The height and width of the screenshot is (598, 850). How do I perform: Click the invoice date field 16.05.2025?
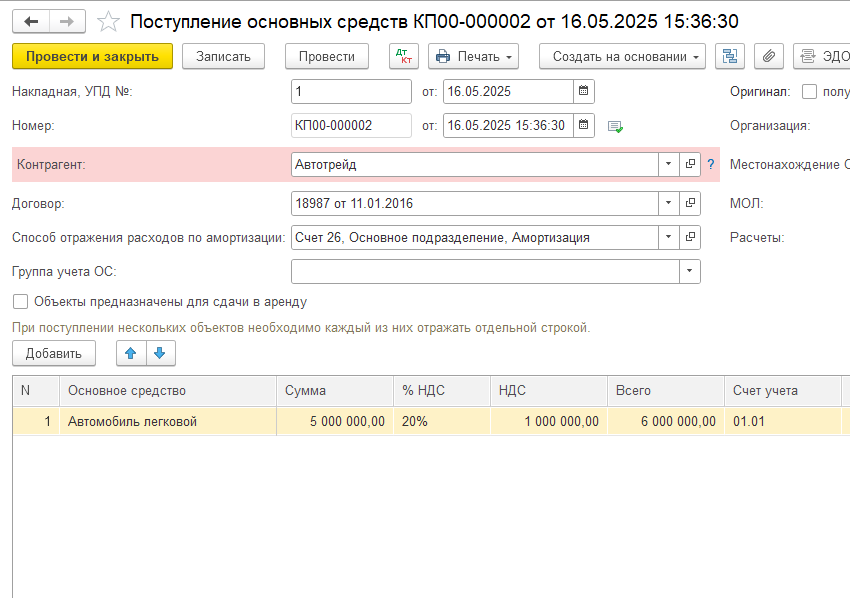click(508, 91)
